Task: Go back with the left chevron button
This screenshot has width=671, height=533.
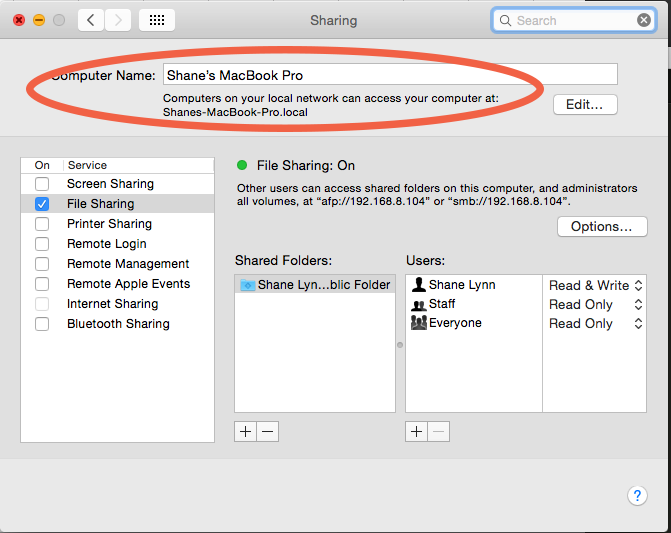Action: tap(91, 20)
